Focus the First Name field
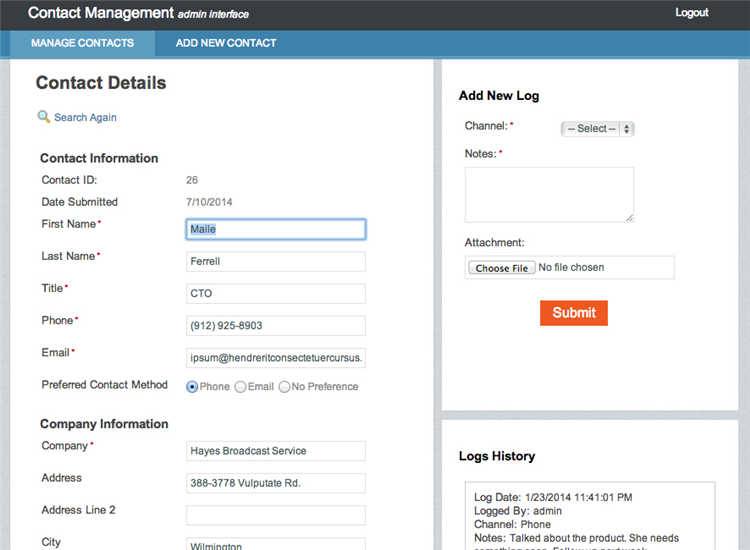750x550 pixels. (x=275, y=229)
